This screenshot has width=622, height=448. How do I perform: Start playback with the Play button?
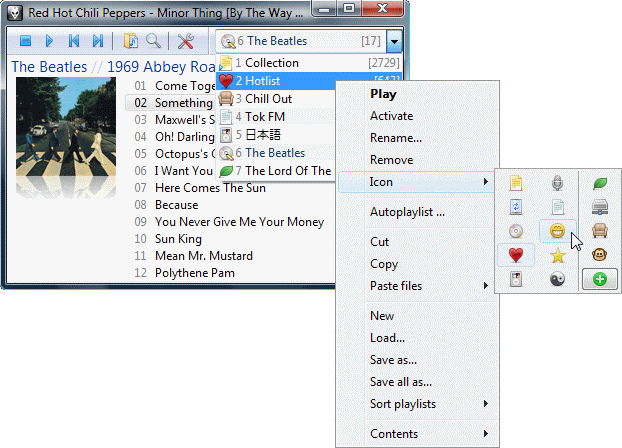click(49, 41)
